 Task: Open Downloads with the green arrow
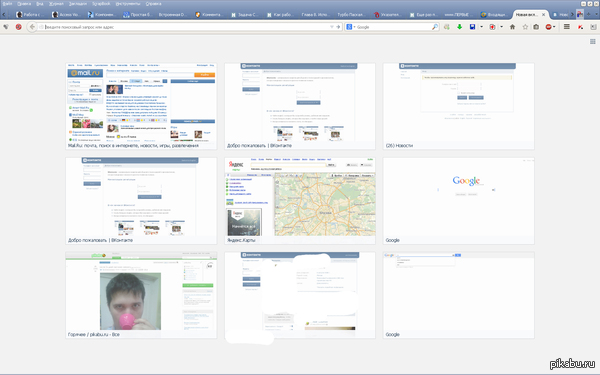coord(460,27)
